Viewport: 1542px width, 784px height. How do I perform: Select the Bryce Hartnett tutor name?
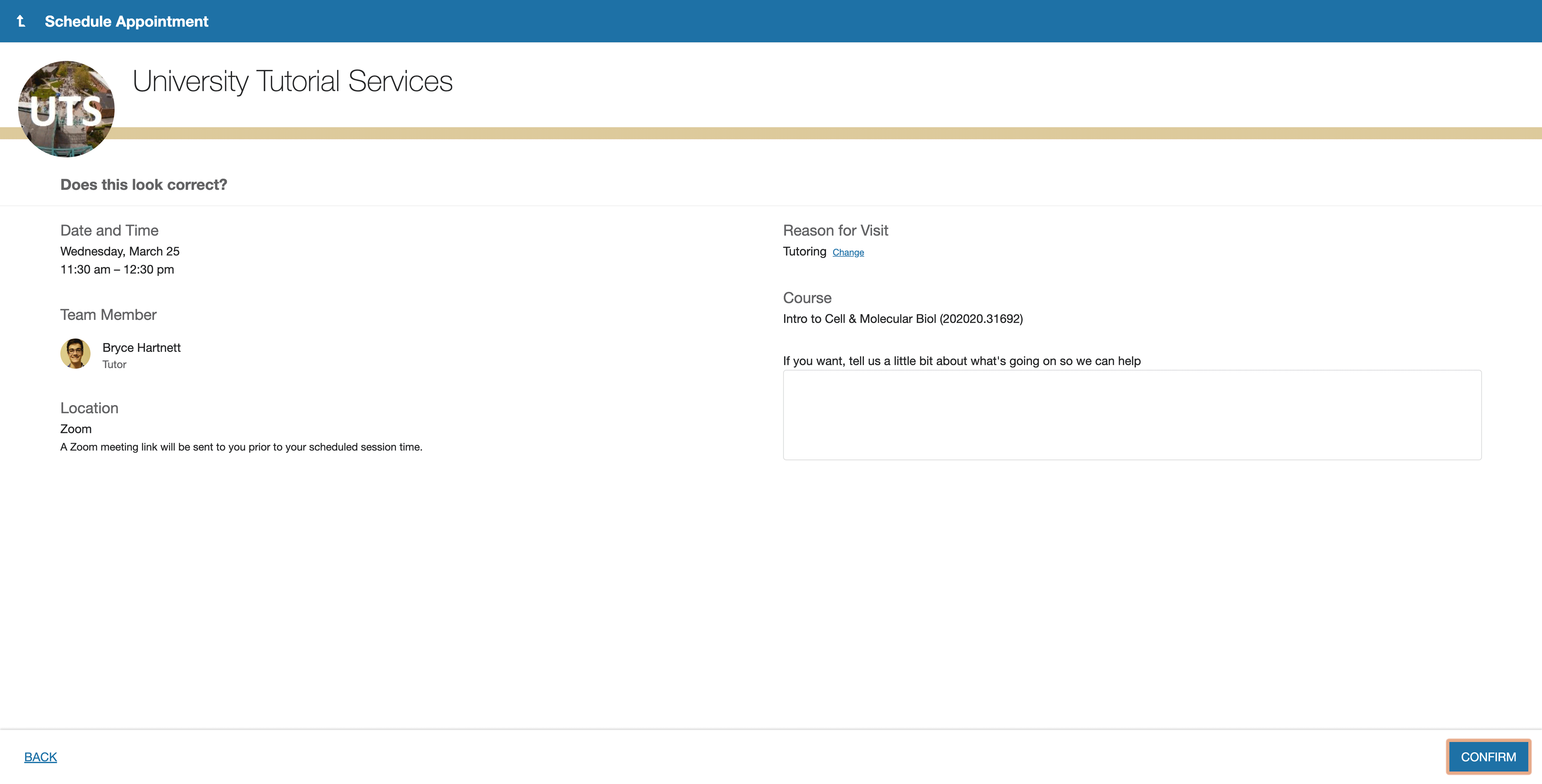coord(141,348)
